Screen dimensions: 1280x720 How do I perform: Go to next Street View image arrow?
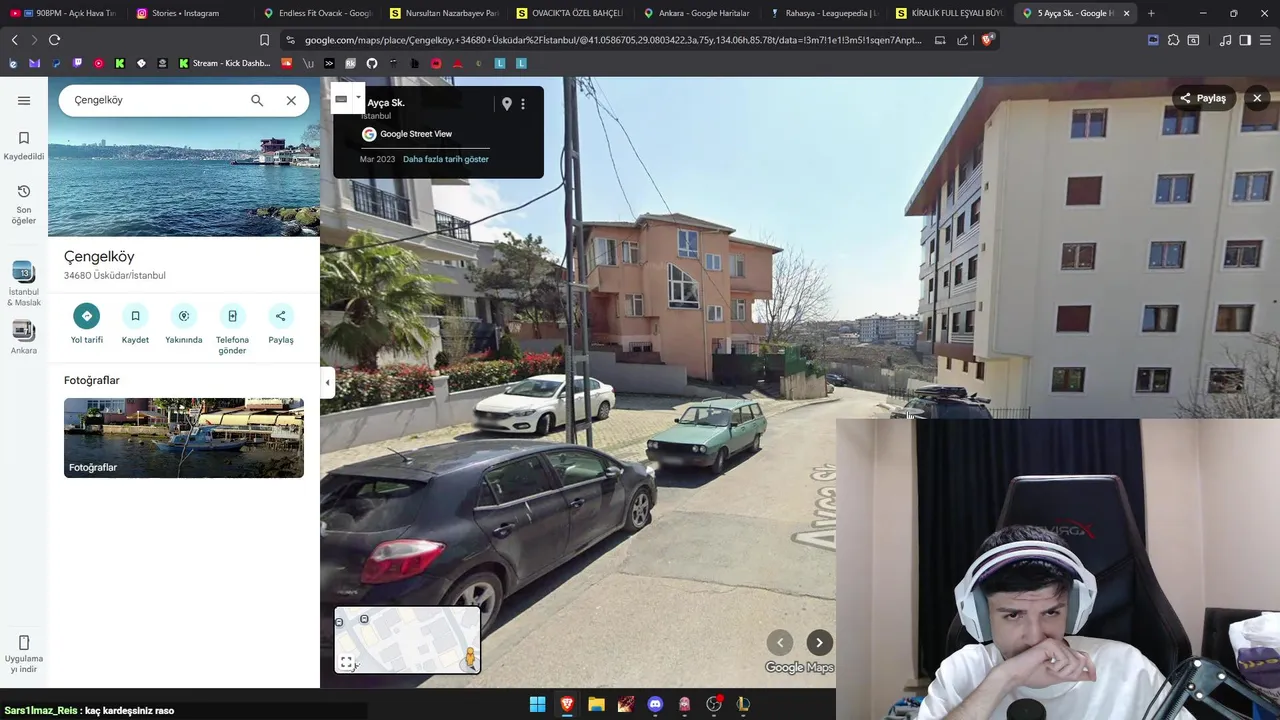(819, 643)
